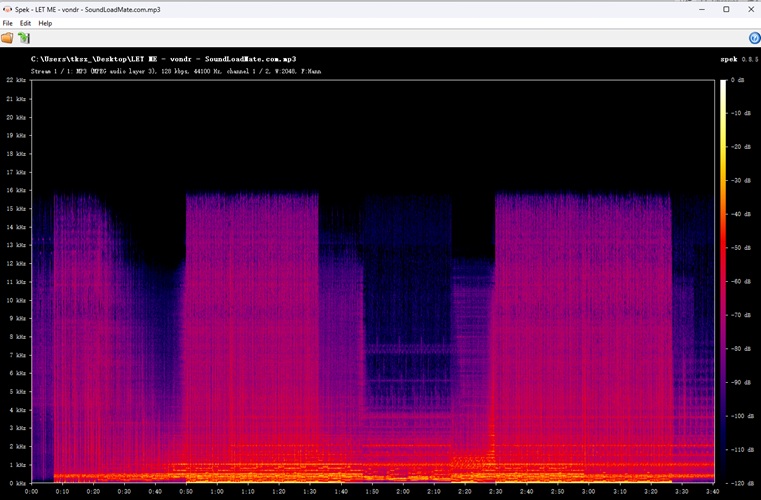Viewport: 761px width, 500px height.
Task: Click the window title 'Spek - LET ME - vondr'
Action: click(x=87, y=9)
